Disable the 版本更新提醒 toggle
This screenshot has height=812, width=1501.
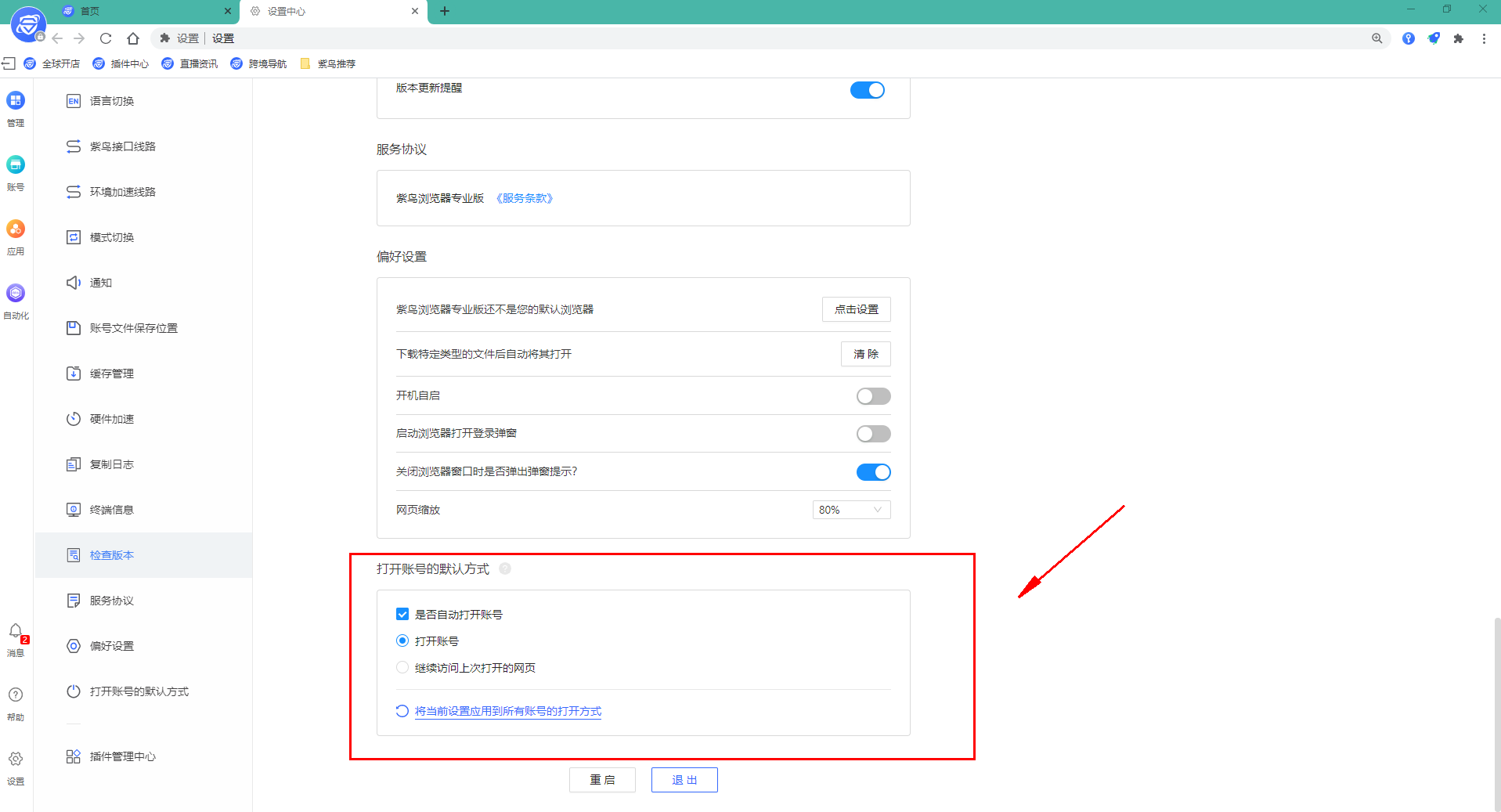pyautogui.click(x=867, y=89)
